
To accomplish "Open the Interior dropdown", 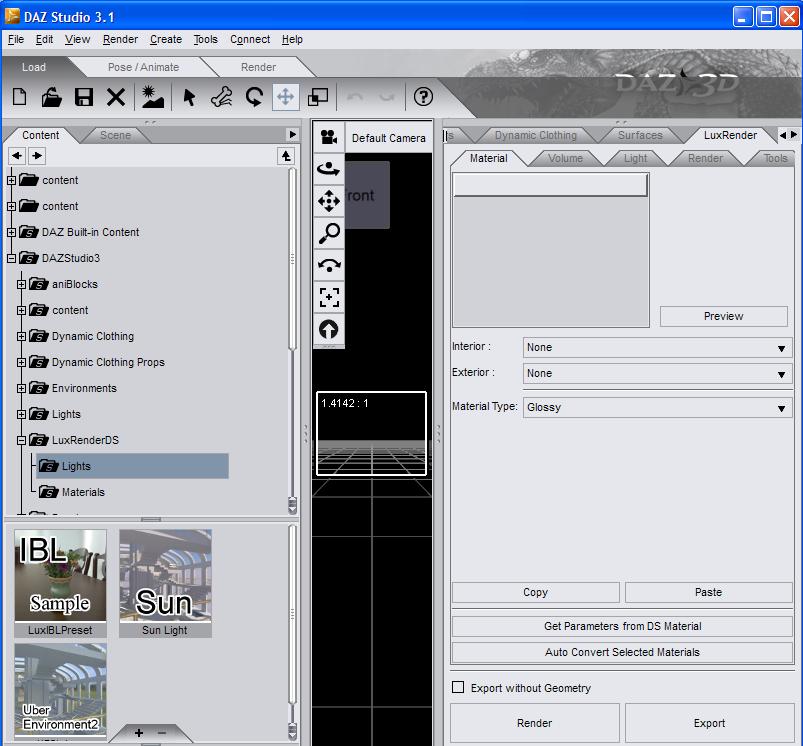I will point(657,348).
